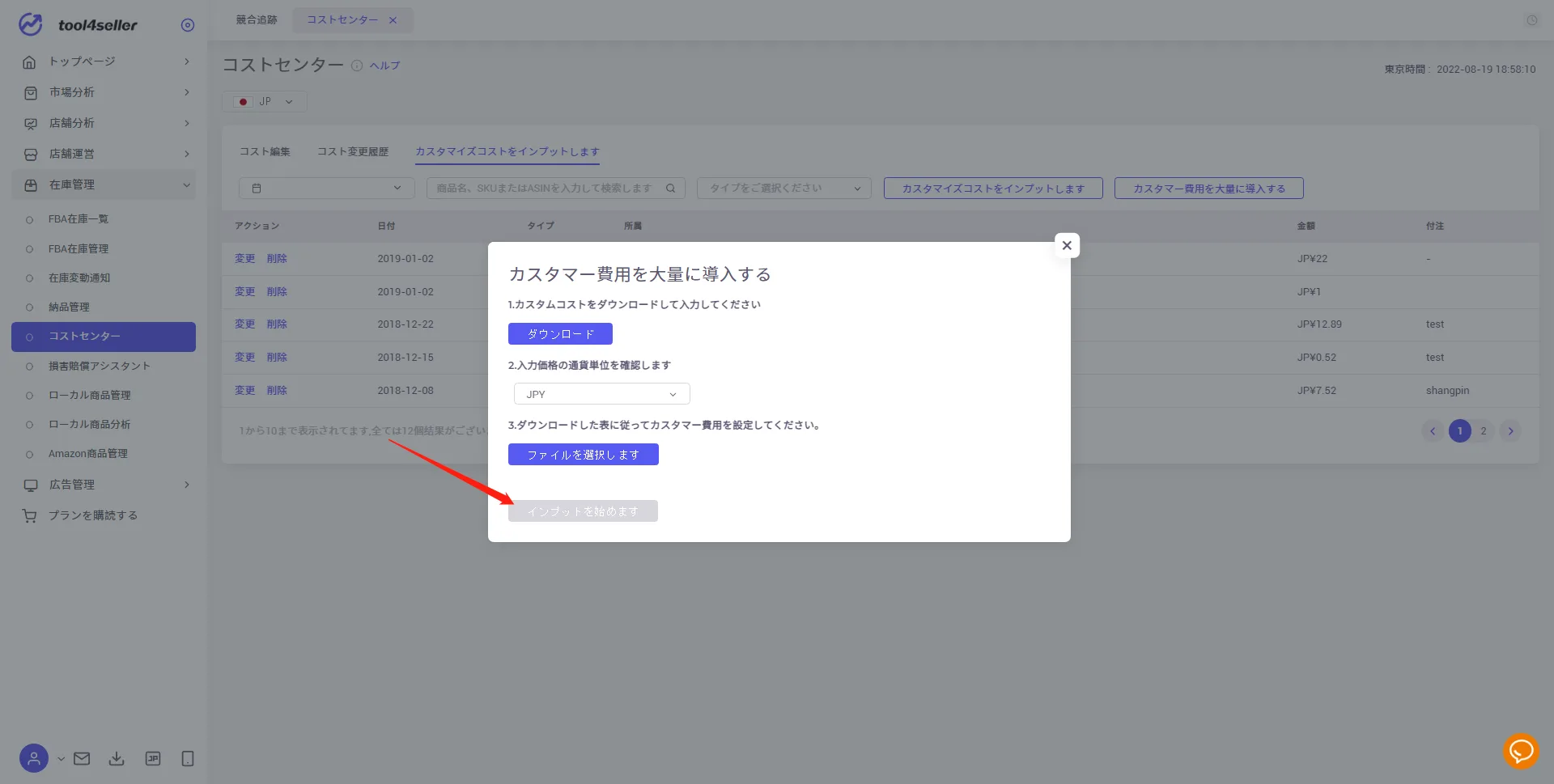Image resolution: width=1554 pixels, height=784 pixels.
Task: Click the tool4seller logo icon
Action: point(31,24)
